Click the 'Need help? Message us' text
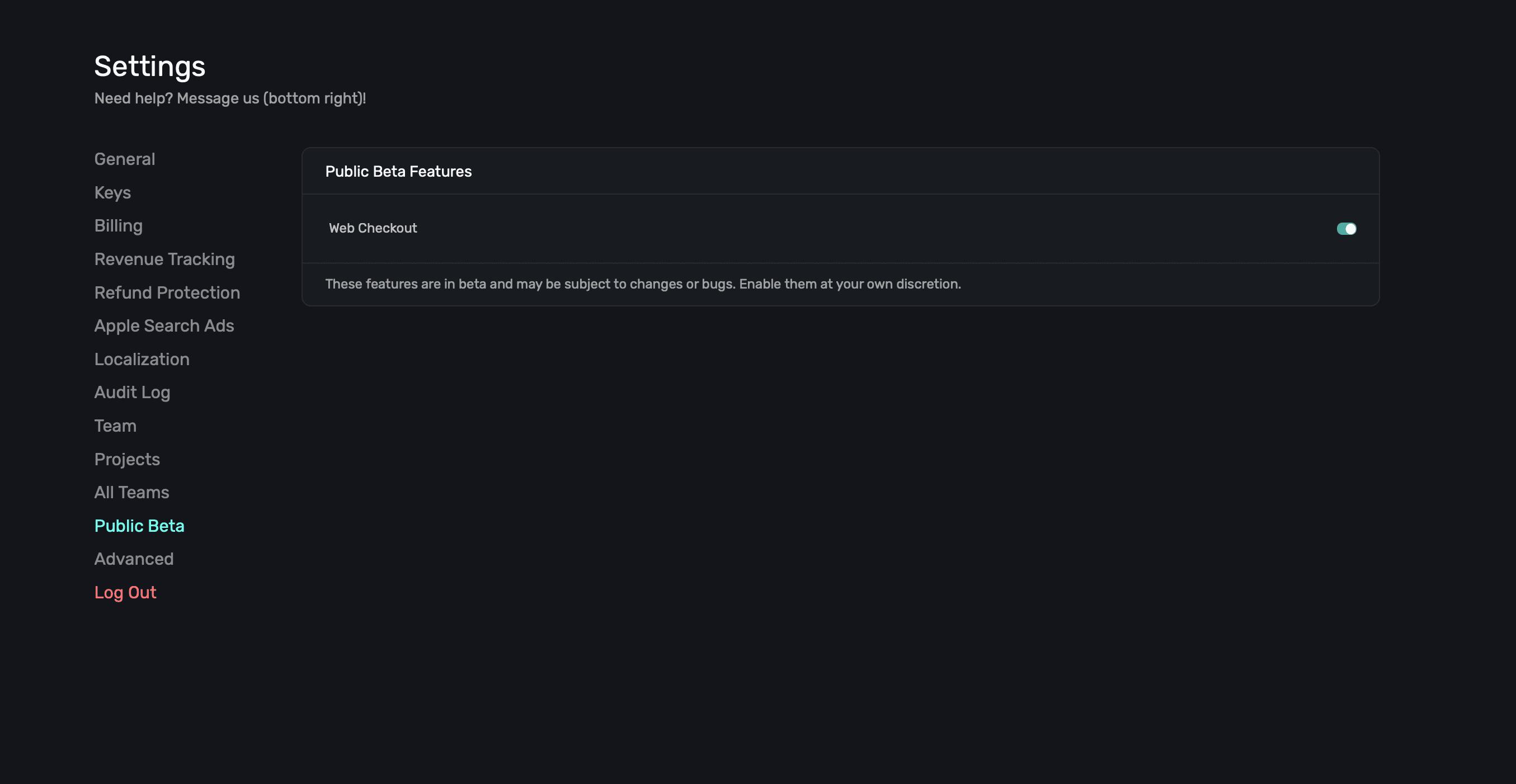Viewport: 1516px width, 784px height. click(x=230, y=98)
